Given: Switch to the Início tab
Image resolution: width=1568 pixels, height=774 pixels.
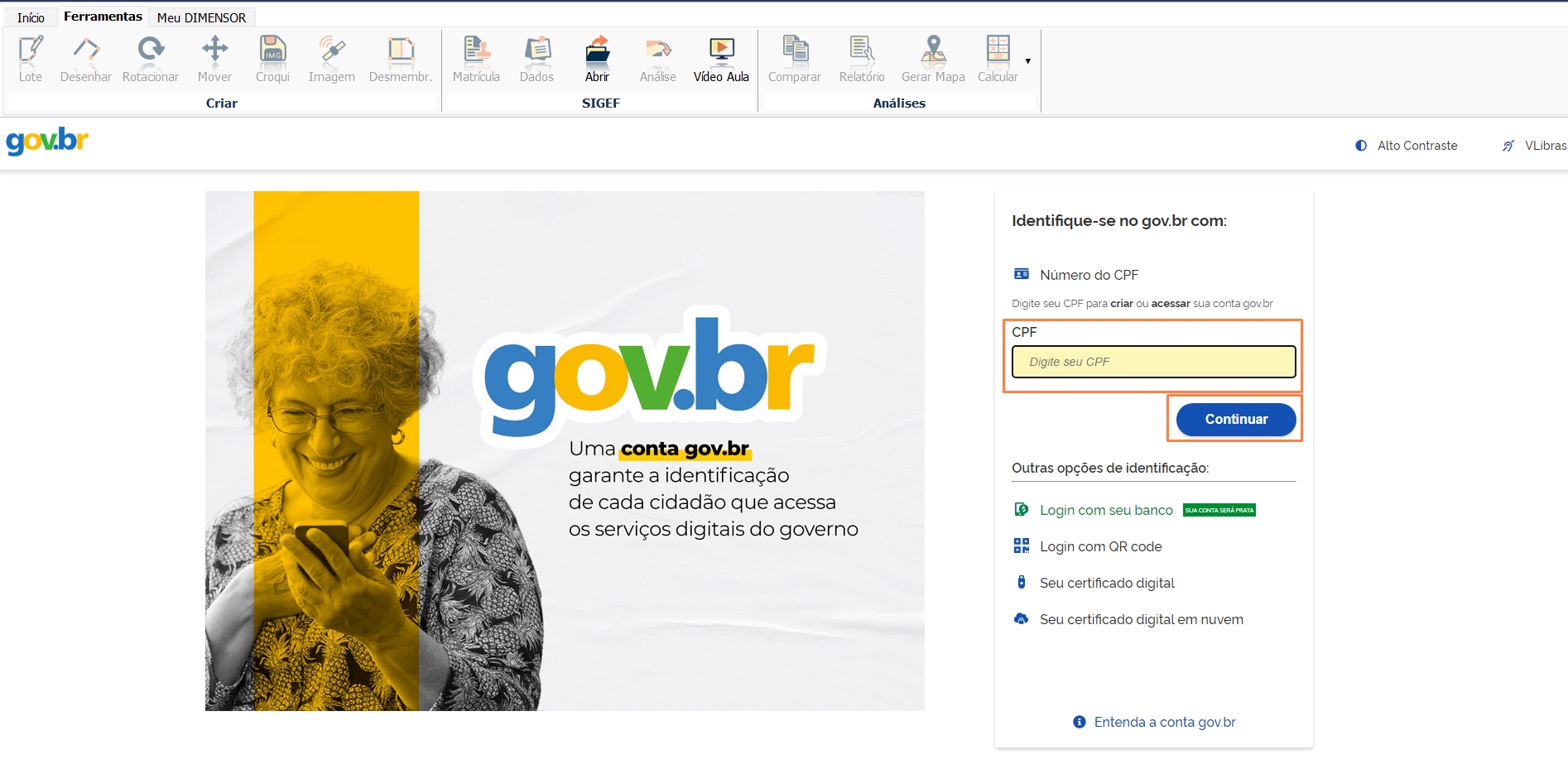Looking at the screenshot, I should coord(31,17).
